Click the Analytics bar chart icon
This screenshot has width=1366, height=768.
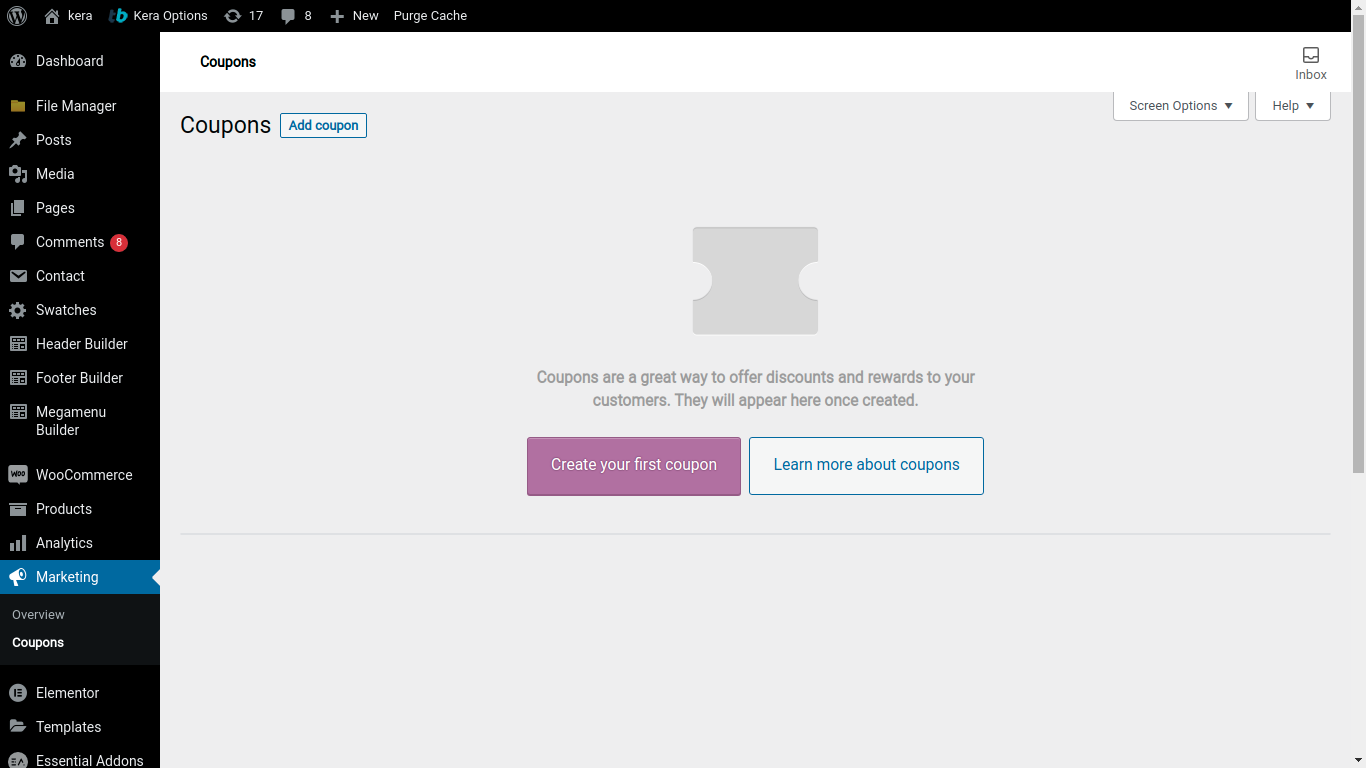point(18,543)
